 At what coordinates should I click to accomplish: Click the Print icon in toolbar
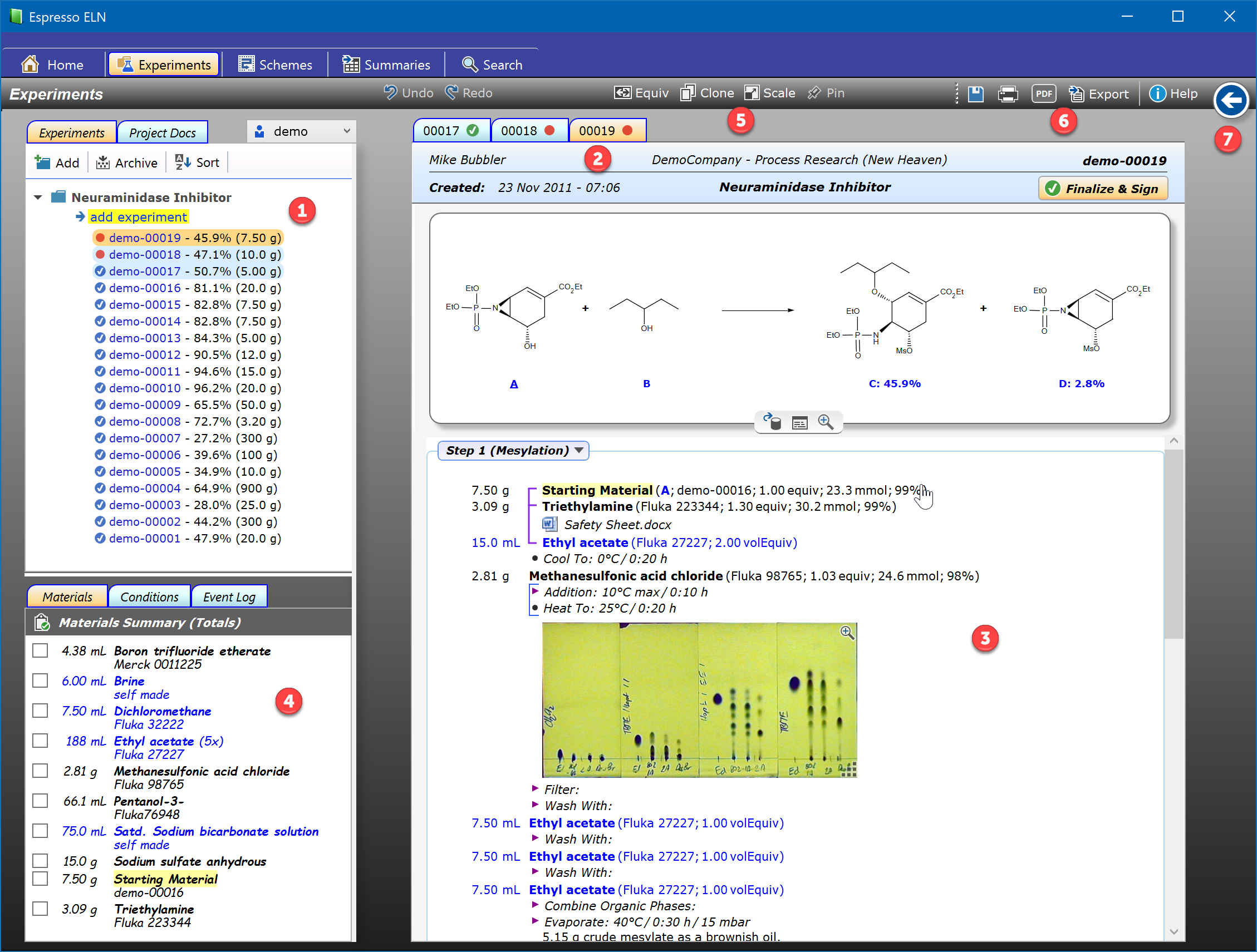coord(1008,93)
